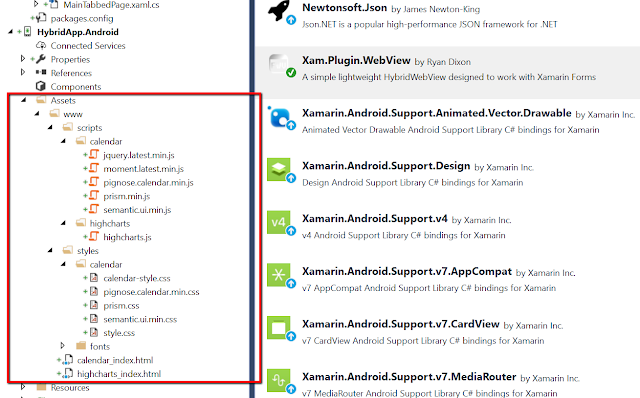Click the moment.latest.min.js file icon

(94, 168)
